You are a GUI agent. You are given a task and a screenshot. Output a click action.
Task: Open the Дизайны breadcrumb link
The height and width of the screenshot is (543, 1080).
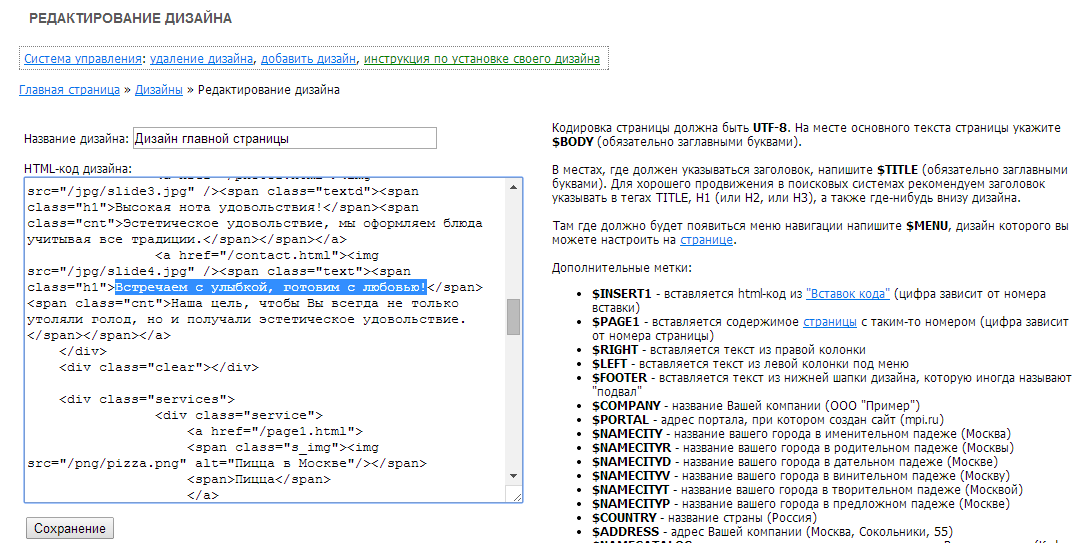point(158,90)
